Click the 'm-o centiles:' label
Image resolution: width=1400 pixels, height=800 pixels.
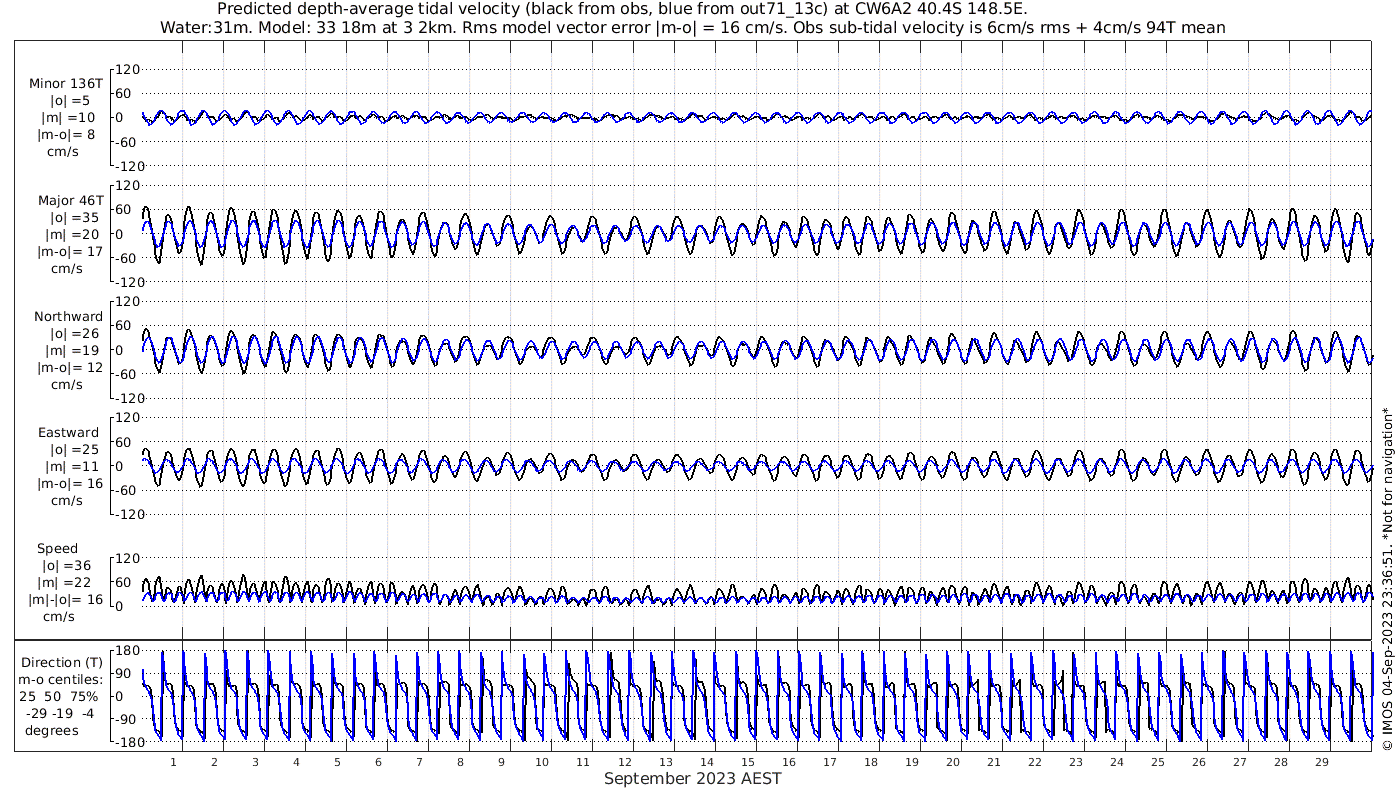tap(60, 679)
